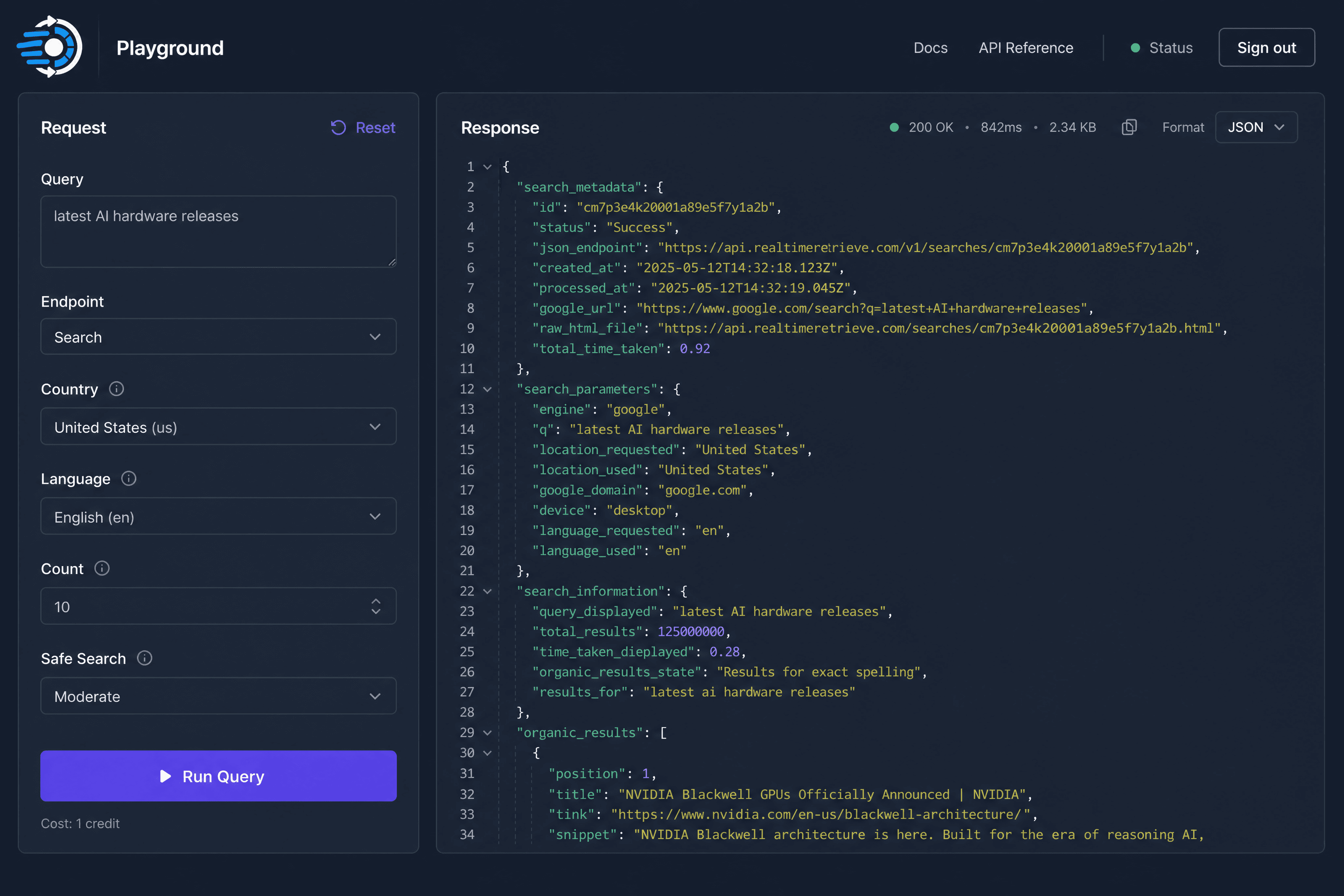The height and width of the screenshot is (896, 1344).
Task: Click the Response panel heading
Action: [x=500, y=127]
